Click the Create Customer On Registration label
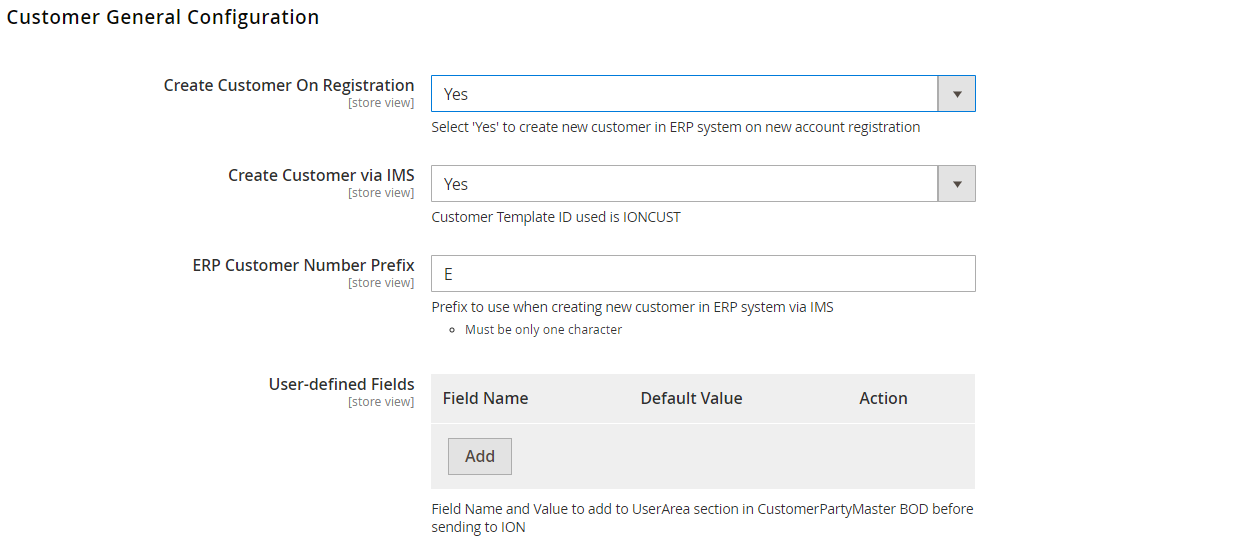Viewport: 1246px width, 549px height. click(x=289, y=85)
